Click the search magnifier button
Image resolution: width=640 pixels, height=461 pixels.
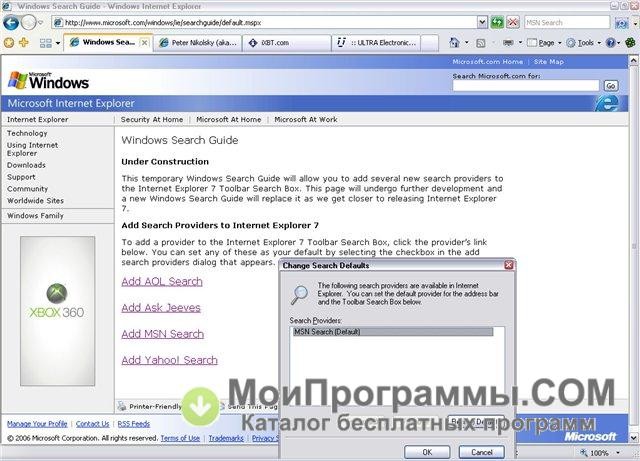click(620, 23)
